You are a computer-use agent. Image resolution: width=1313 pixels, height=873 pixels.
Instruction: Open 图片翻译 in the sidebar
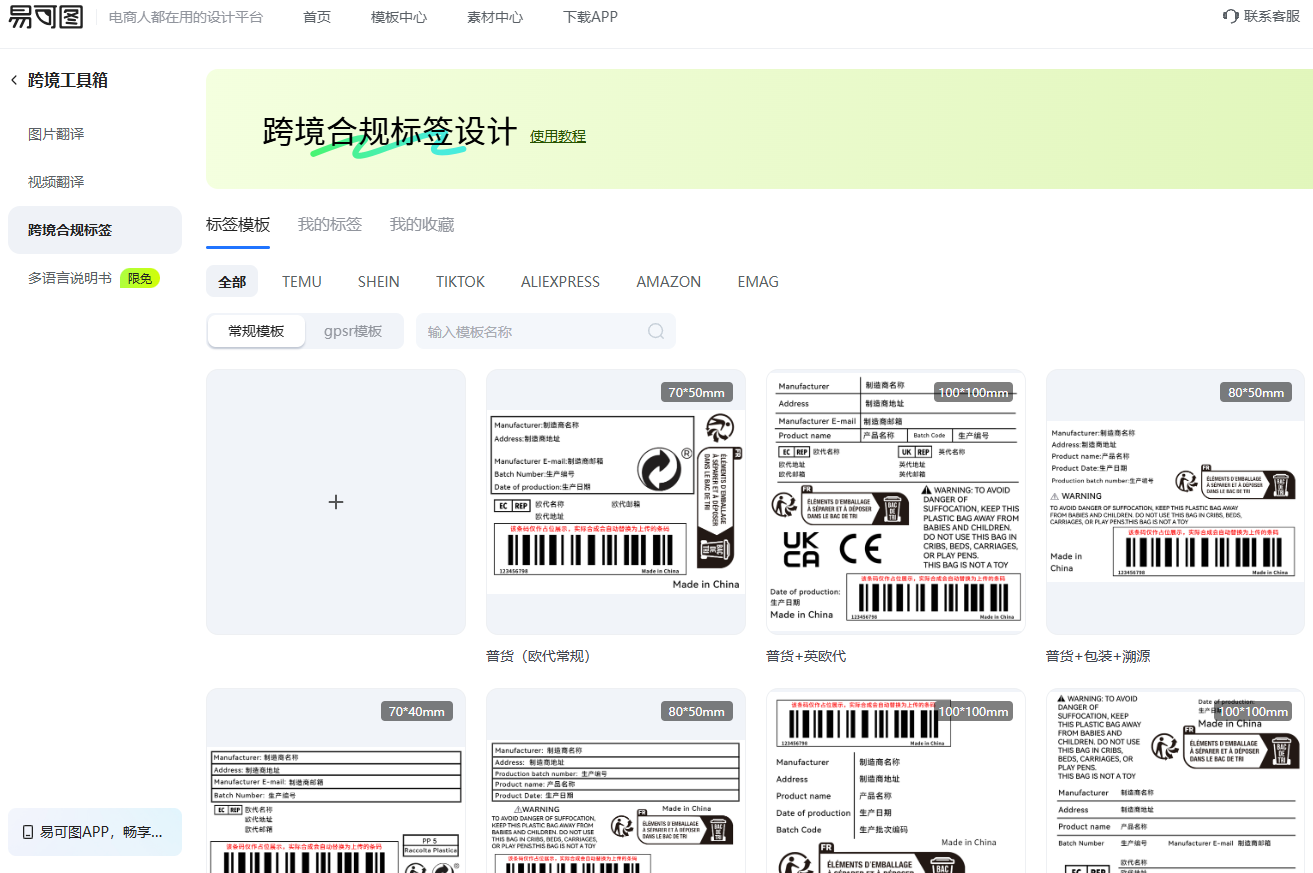pyautogui.click(x=56, y=134)
